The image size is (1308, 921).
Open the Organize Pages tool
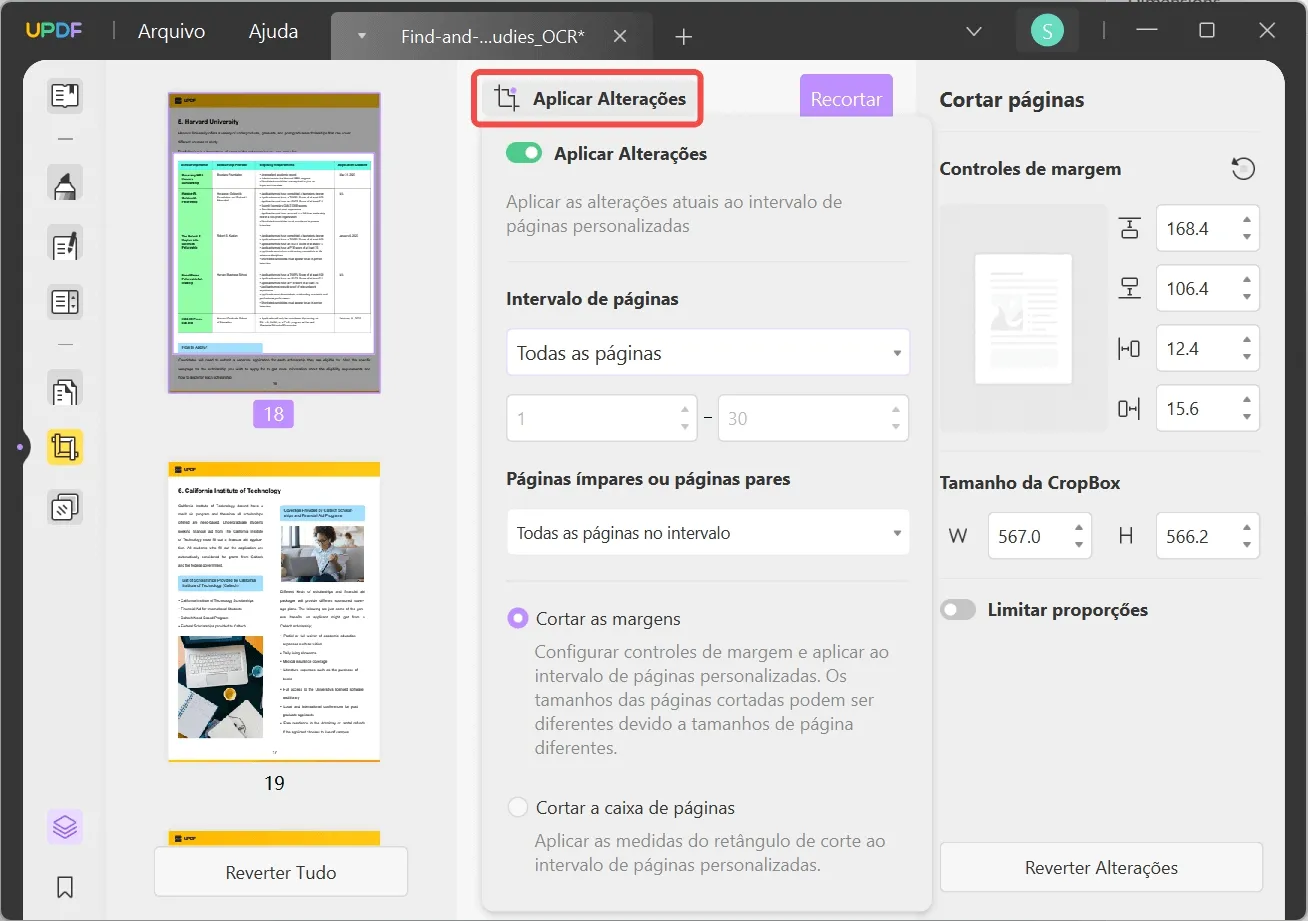click(64, 506)
